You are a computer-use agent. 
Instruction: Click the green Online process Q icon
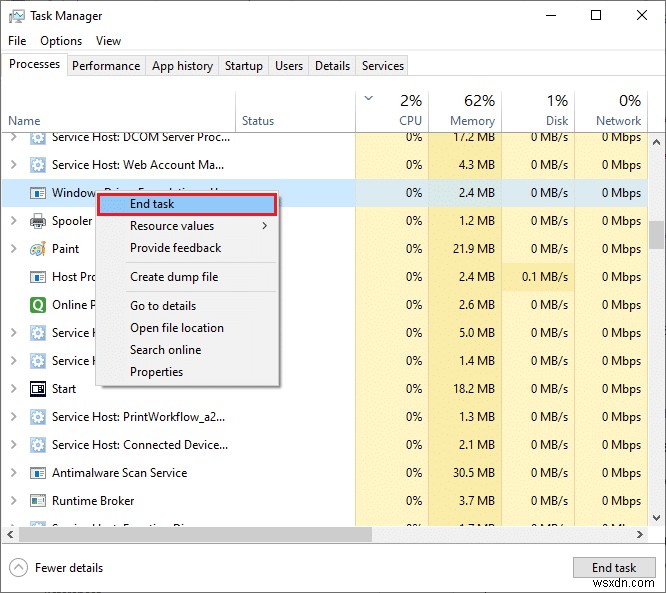[x=38, y=305]
